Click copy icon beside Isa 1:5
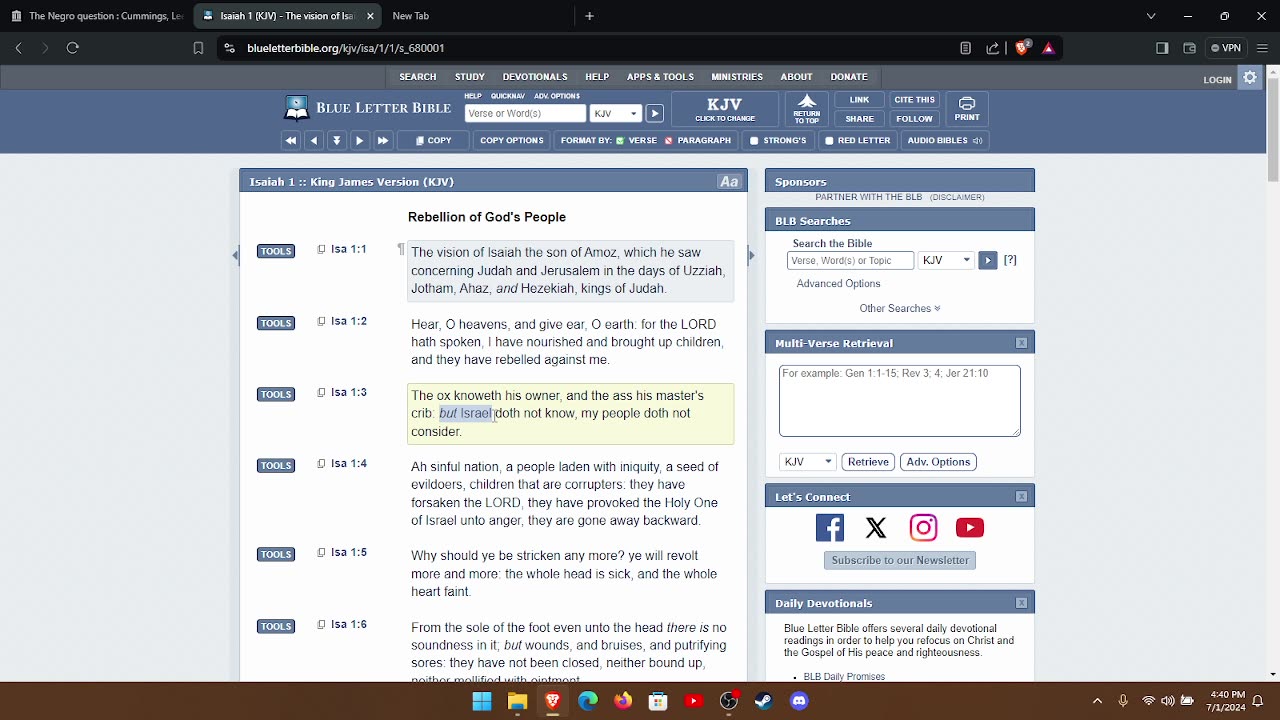This screenshot has height=720, width=1280. [321, 552]
